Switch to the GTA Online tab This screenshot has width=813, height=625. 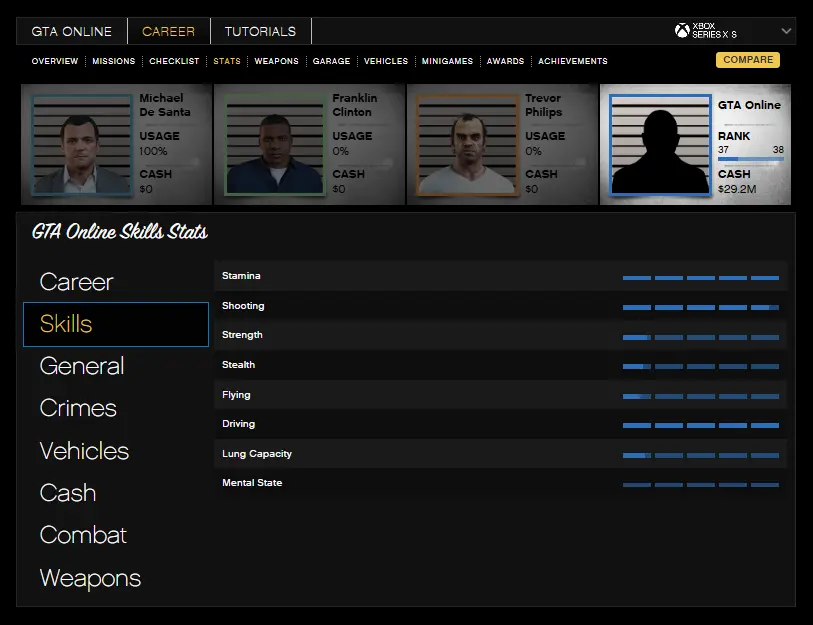pyautogui.click(x=72, y=31)
